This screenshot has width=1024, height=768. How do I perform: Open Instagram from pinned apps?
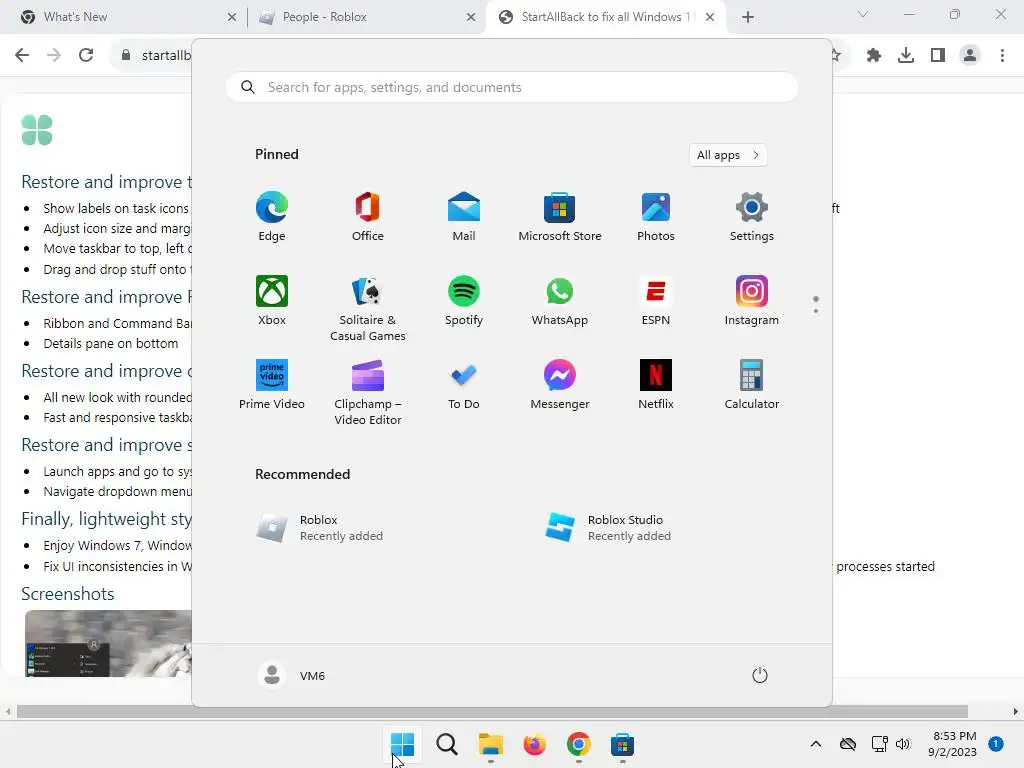752,300
